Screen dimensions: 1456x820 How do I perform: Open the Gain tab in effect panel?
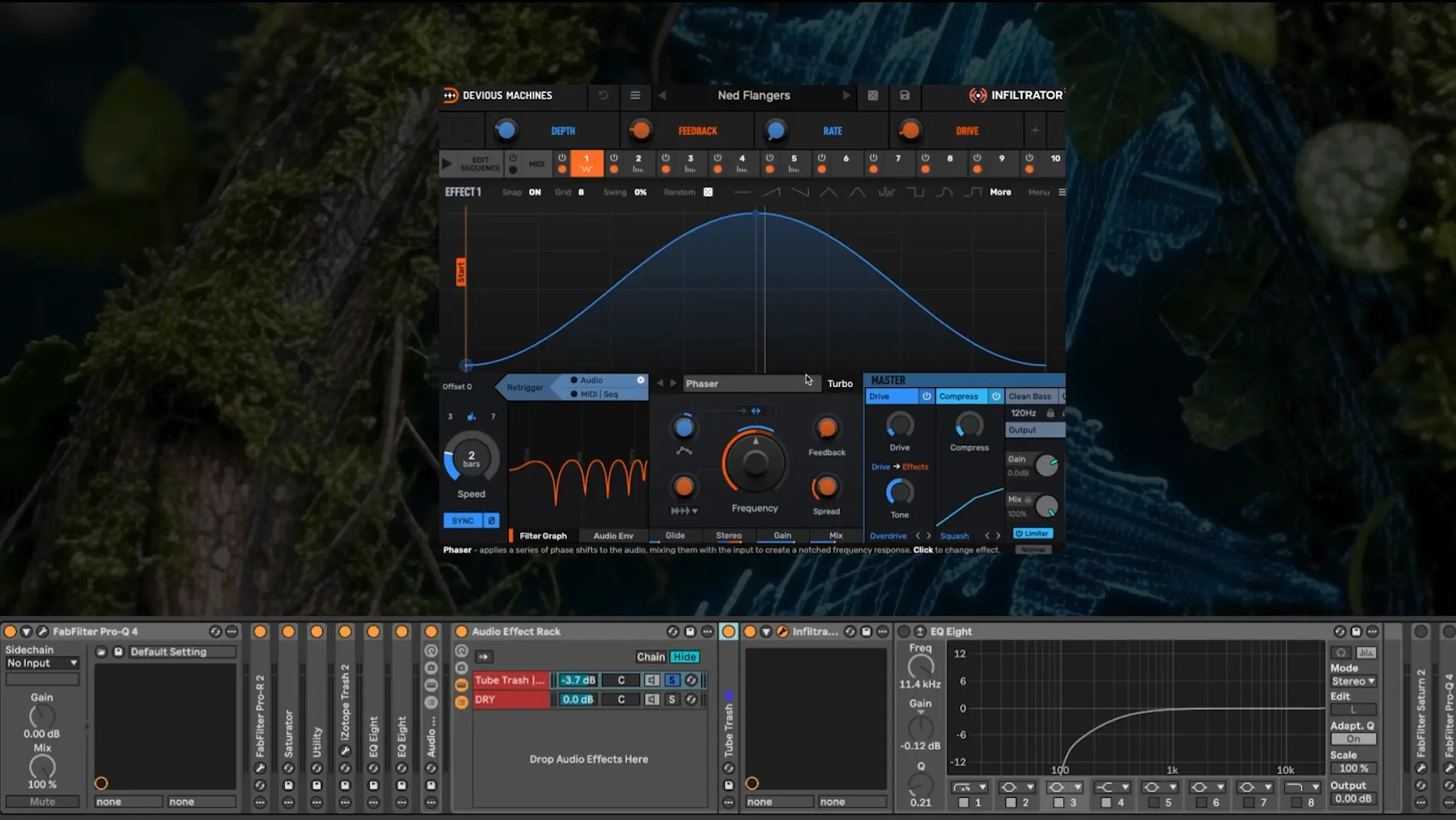(x=782, y=536)
